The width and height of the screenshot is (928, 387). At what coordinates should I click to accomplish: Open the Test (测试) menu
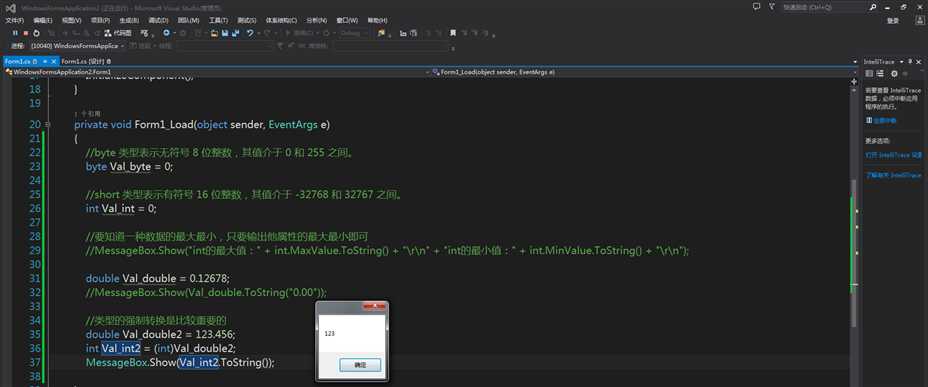pos(247,20)
